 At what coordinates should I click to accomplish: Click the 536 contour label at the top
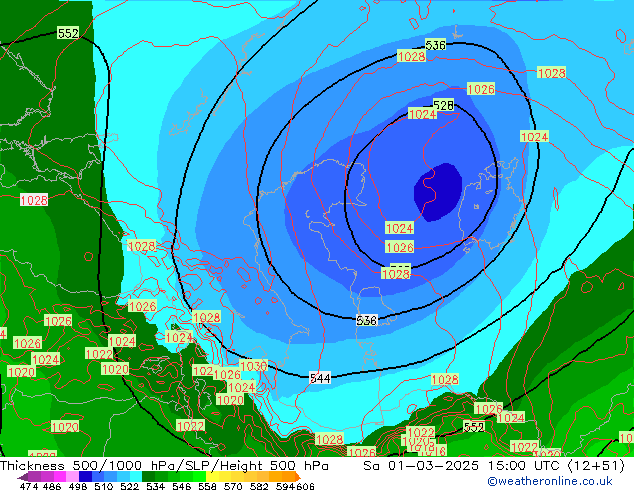coord(435,45)
